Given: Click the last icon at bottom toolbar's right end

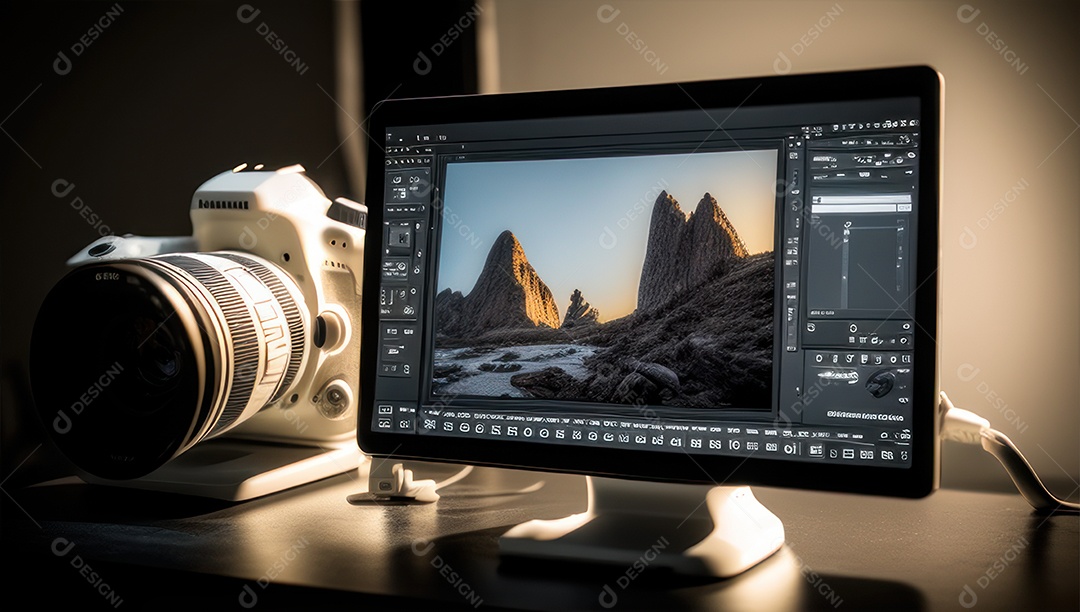Looking at the screenshot, I should (x=905, y=456).
